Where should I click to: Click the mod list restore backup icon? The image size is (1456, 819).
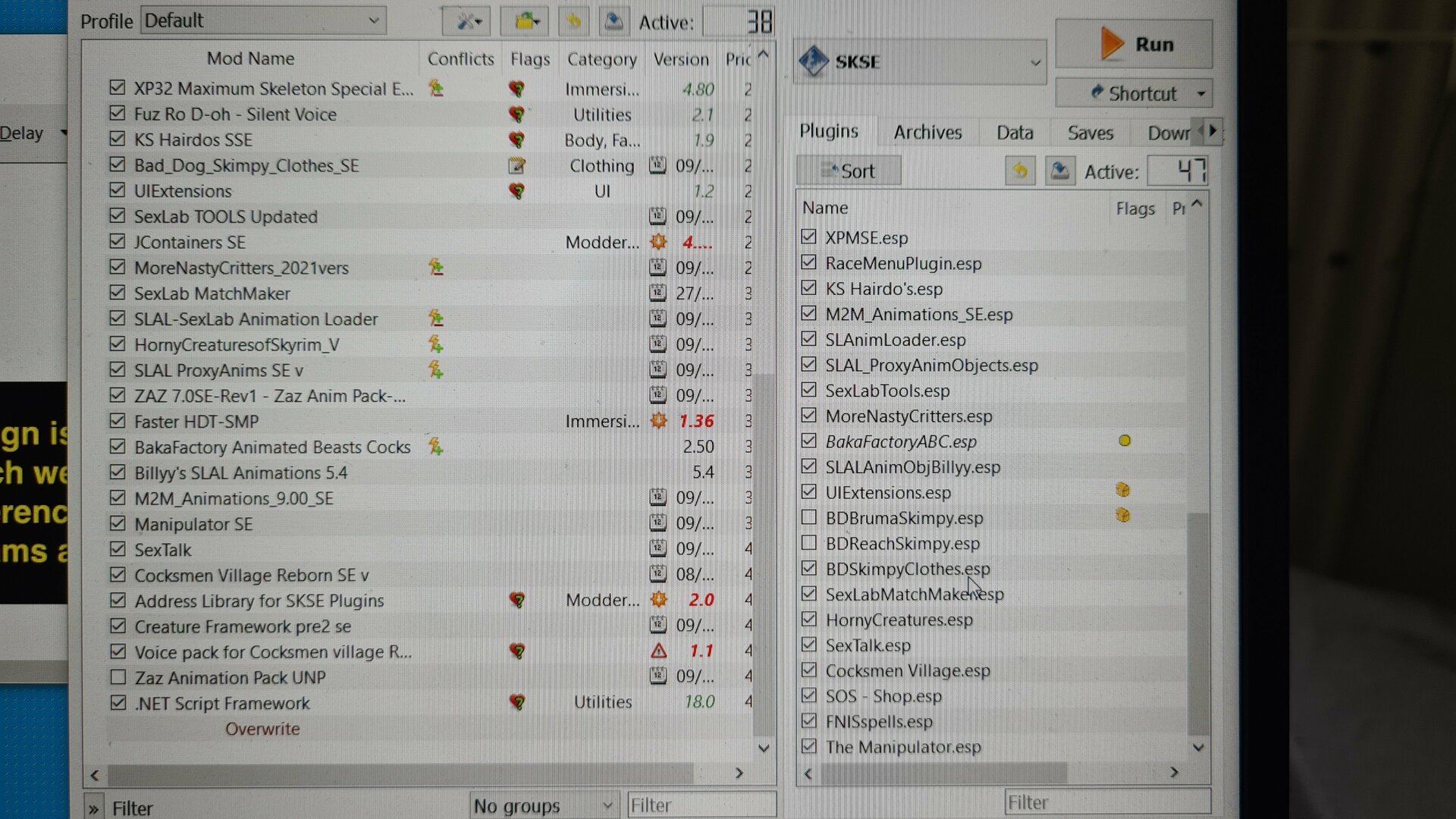click(x=573, y=21)
